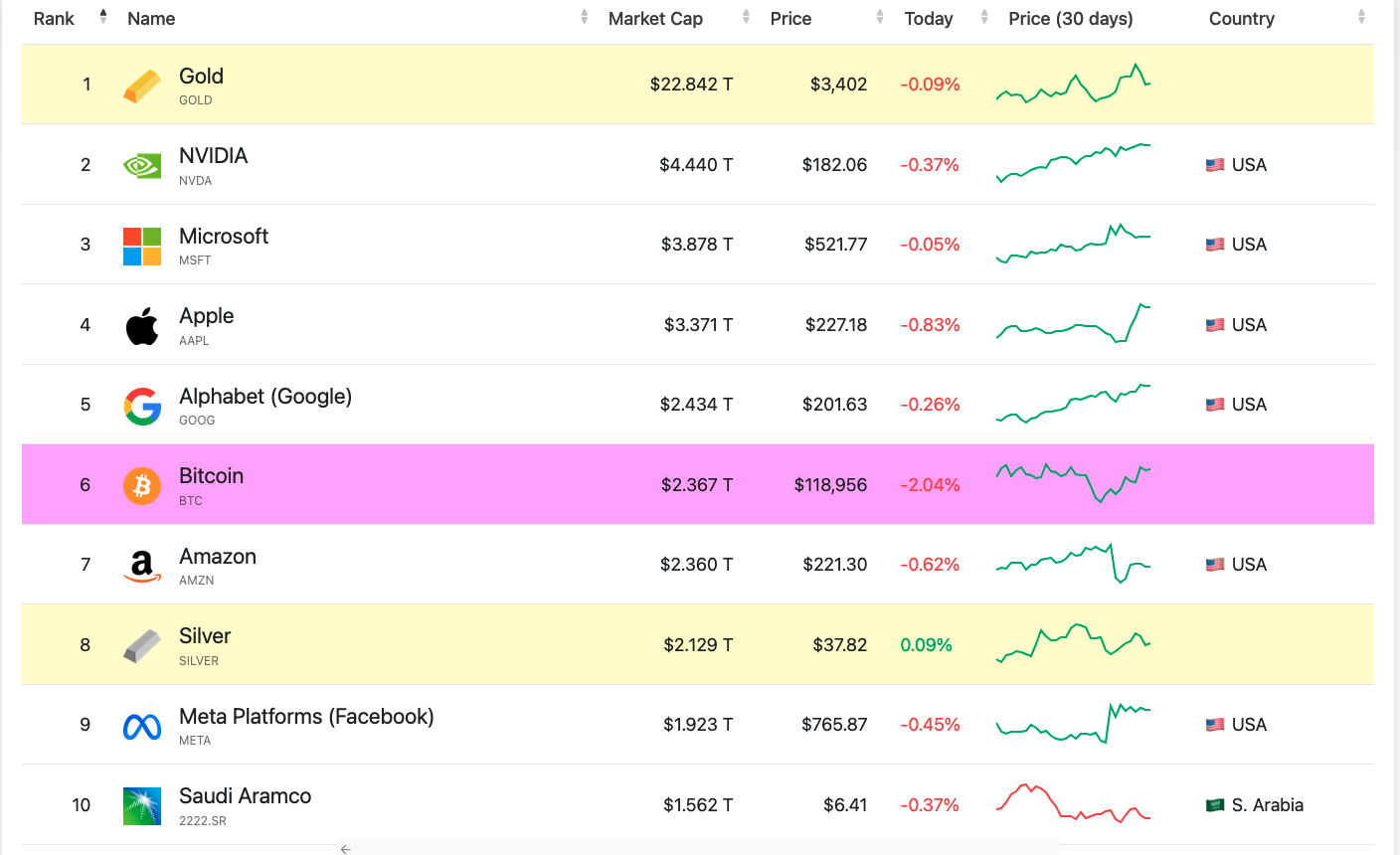Screen dimensions: 1400x855
Task: View Alphabet 30-day price chart
Action: (1074, 405)
